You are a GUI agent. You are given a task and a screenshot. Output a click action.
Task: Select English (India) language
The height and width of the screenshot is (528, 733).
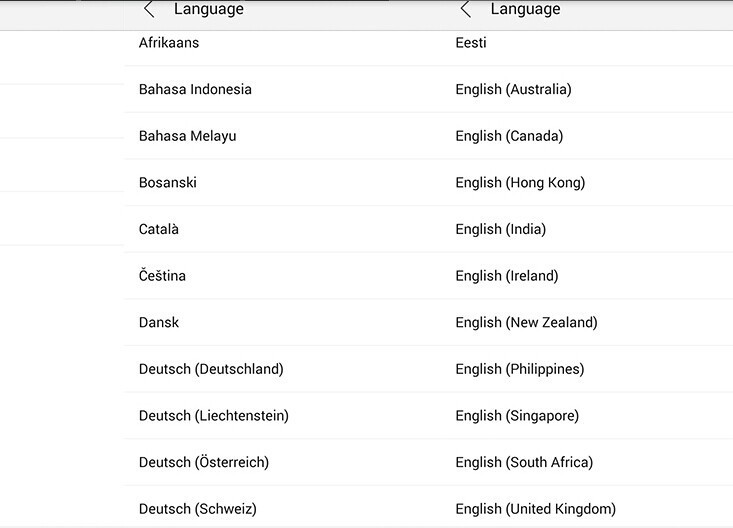pyautogui.click(x=501, y=229)
